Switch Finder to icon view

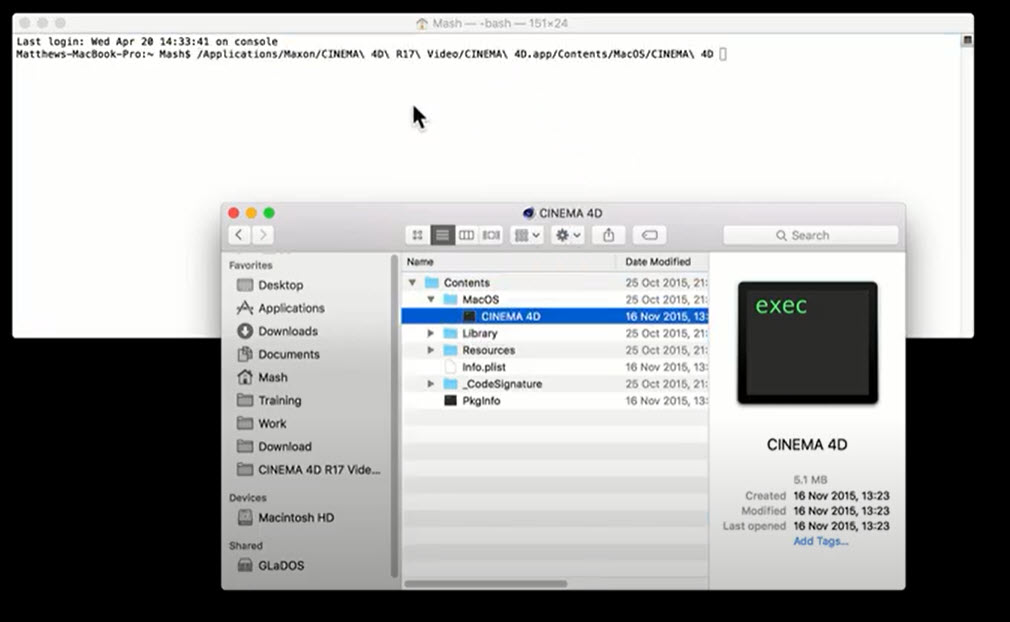pos(417,235)
